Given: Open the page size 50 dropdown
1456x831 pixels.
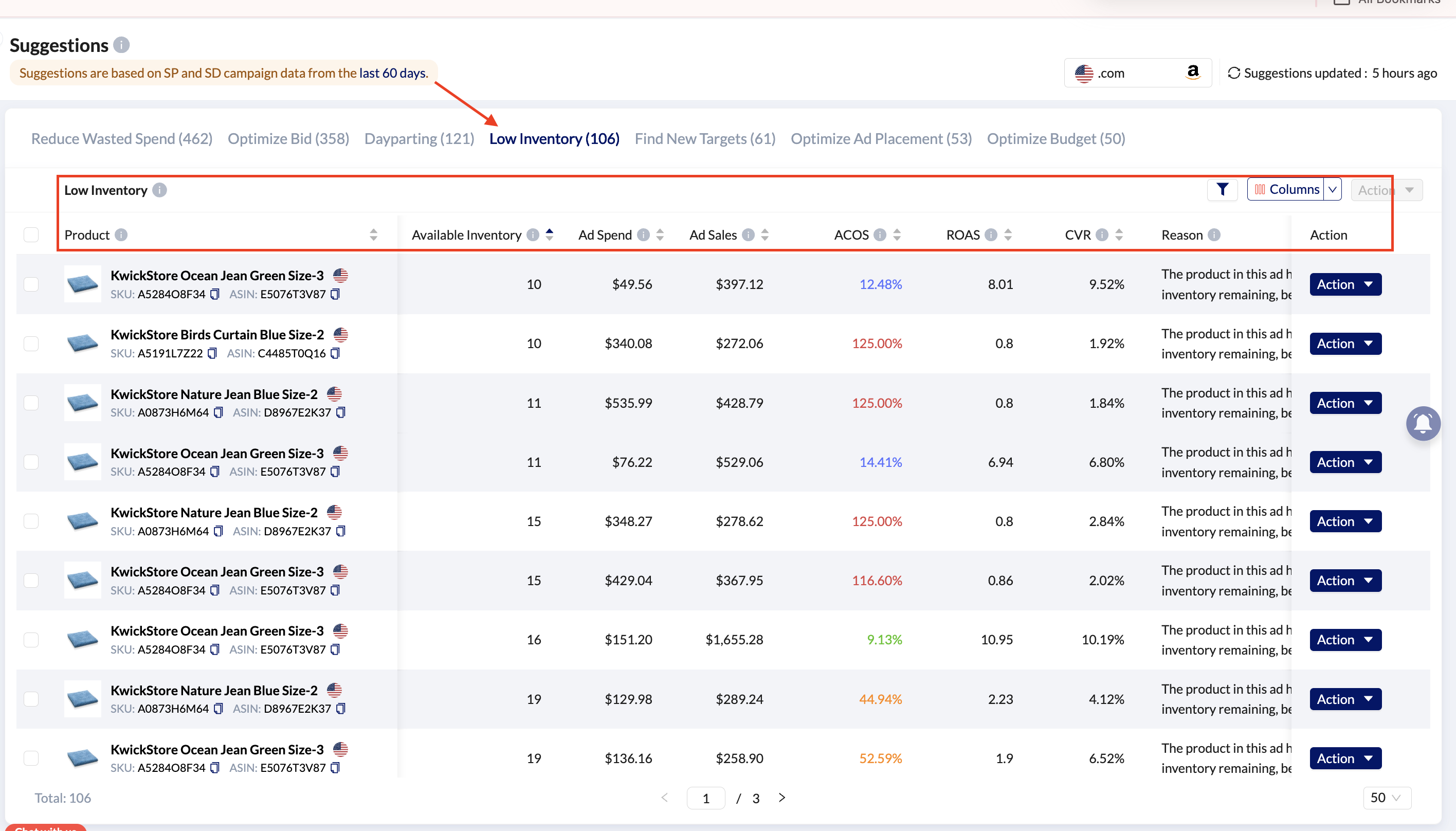Looking at the screenshot, I should pos(1387,798).
